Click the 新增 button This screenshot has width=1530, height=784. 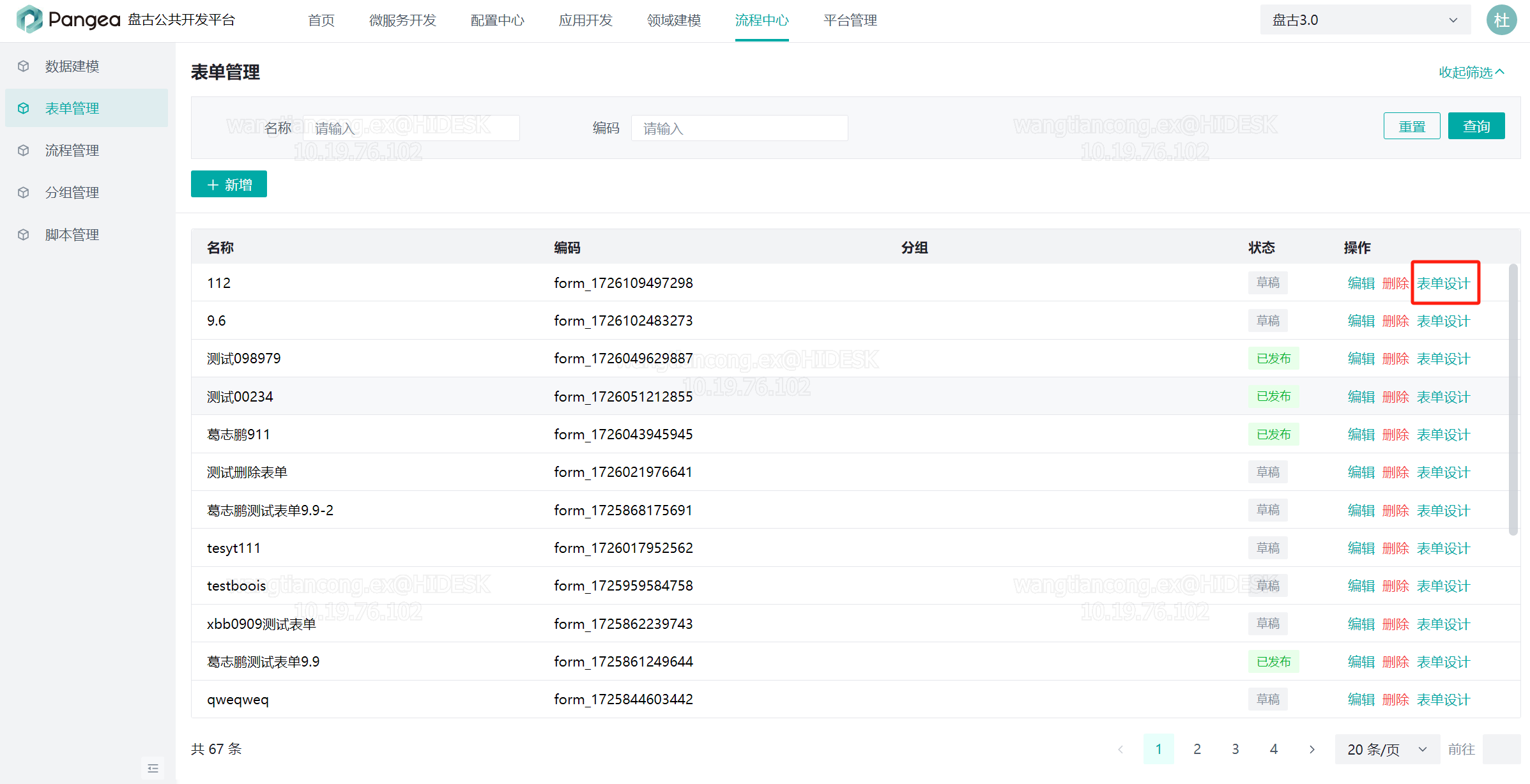(229, 185)
